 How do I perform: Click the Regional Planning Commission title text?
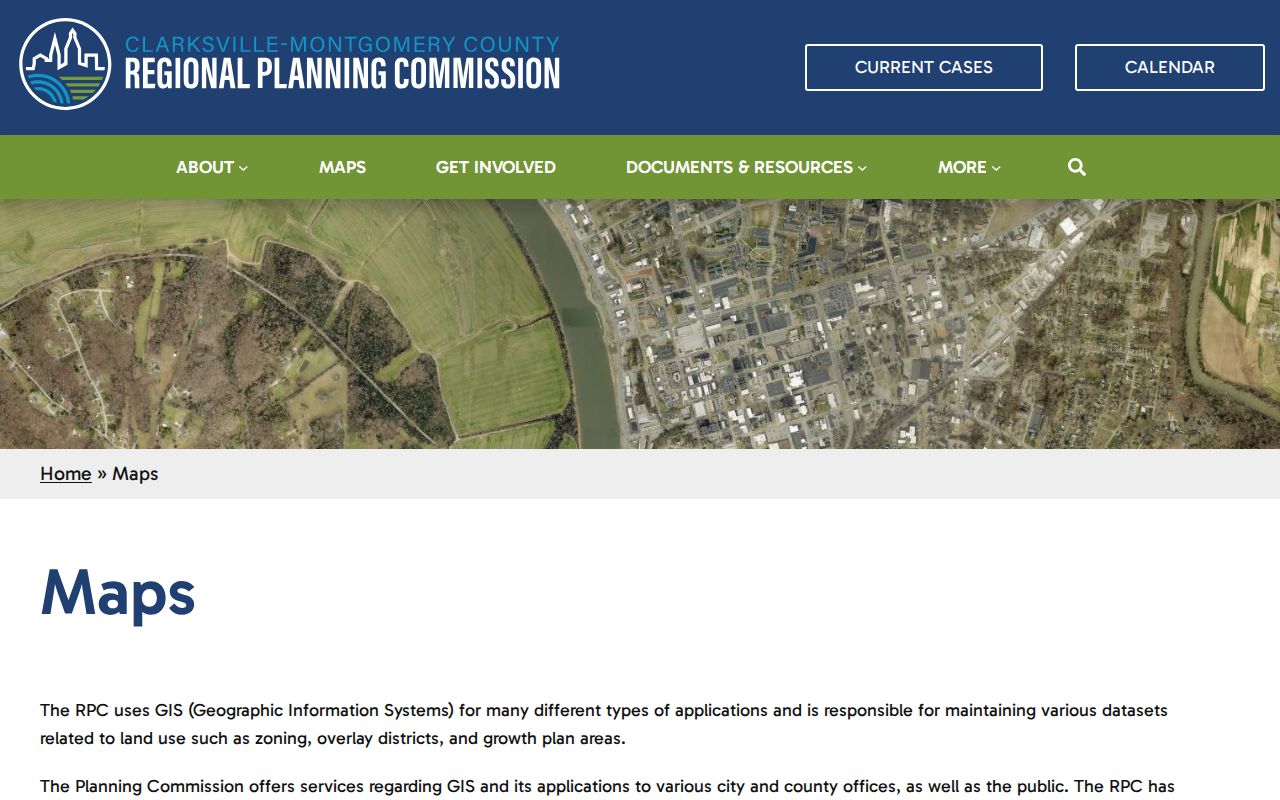point(342,74)
